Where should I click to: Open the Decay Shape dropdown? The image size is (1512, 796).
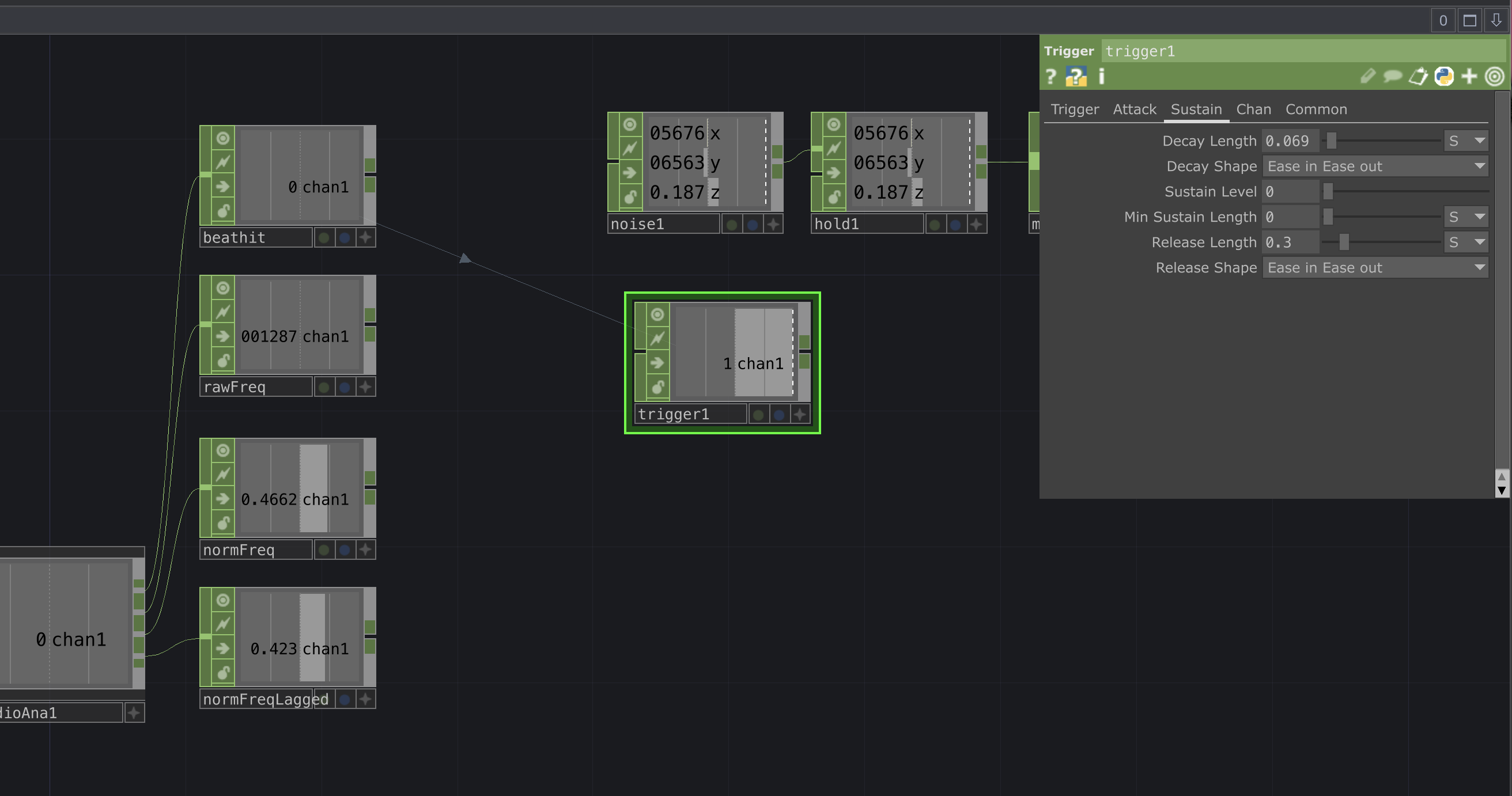1375,166
